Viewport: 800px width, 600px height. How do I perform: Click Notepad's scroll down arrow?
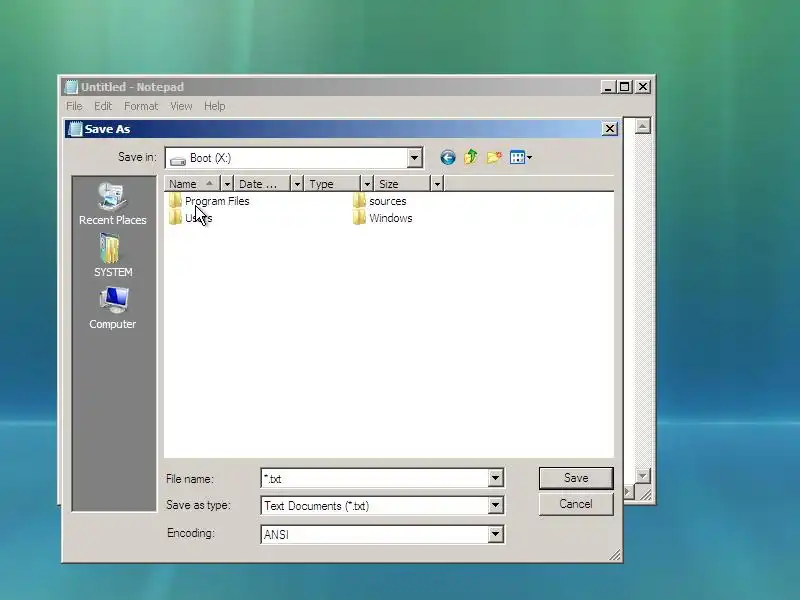(x=642, y=476)
